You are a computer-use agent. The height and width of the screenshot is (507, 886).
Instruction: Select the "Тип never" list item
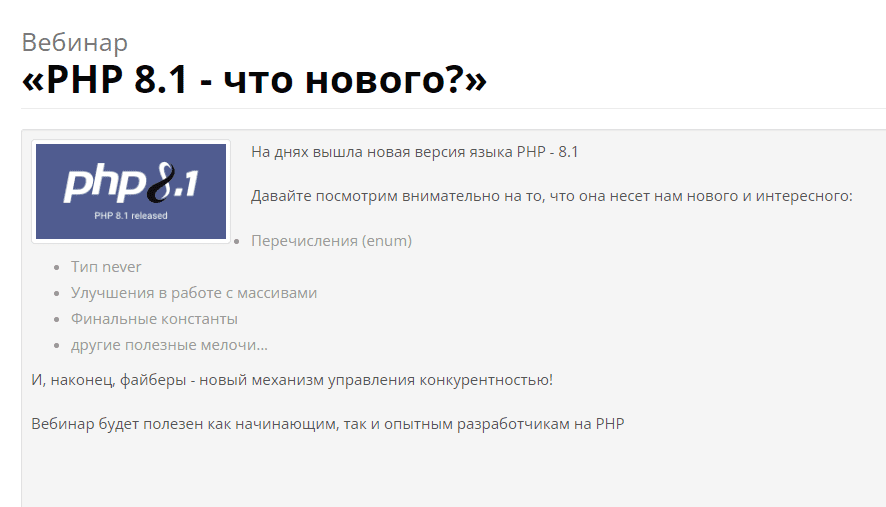[x=106, y=267]
